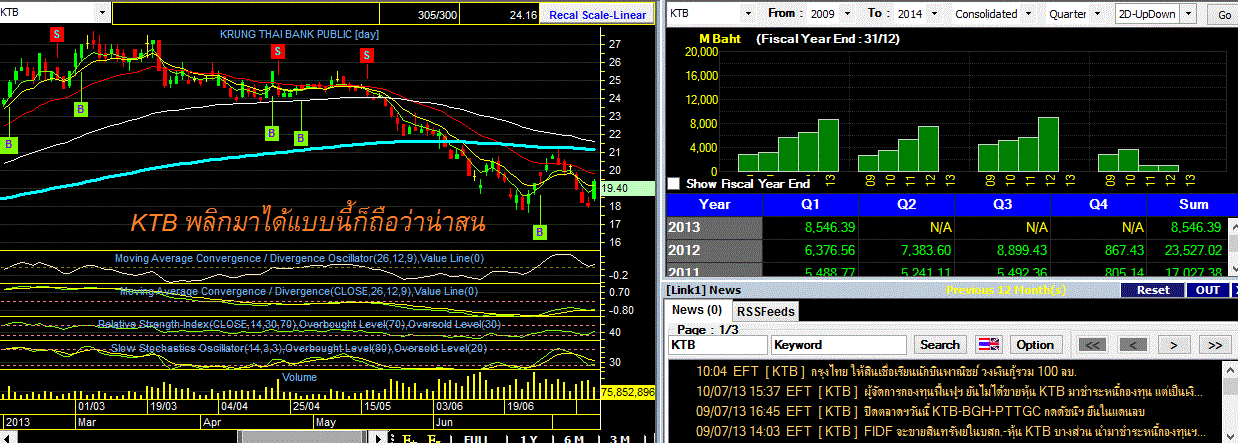Click the Q4 column header
Viewport: 1243px width, 445px height.
[1099, 205]
